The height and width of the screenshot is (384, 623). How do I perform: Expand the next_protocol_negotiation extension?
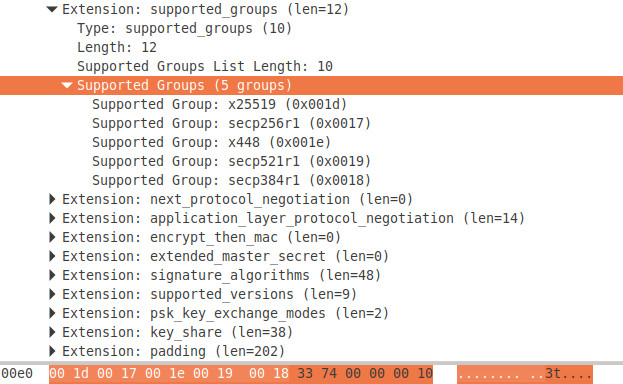click(52, 199)
